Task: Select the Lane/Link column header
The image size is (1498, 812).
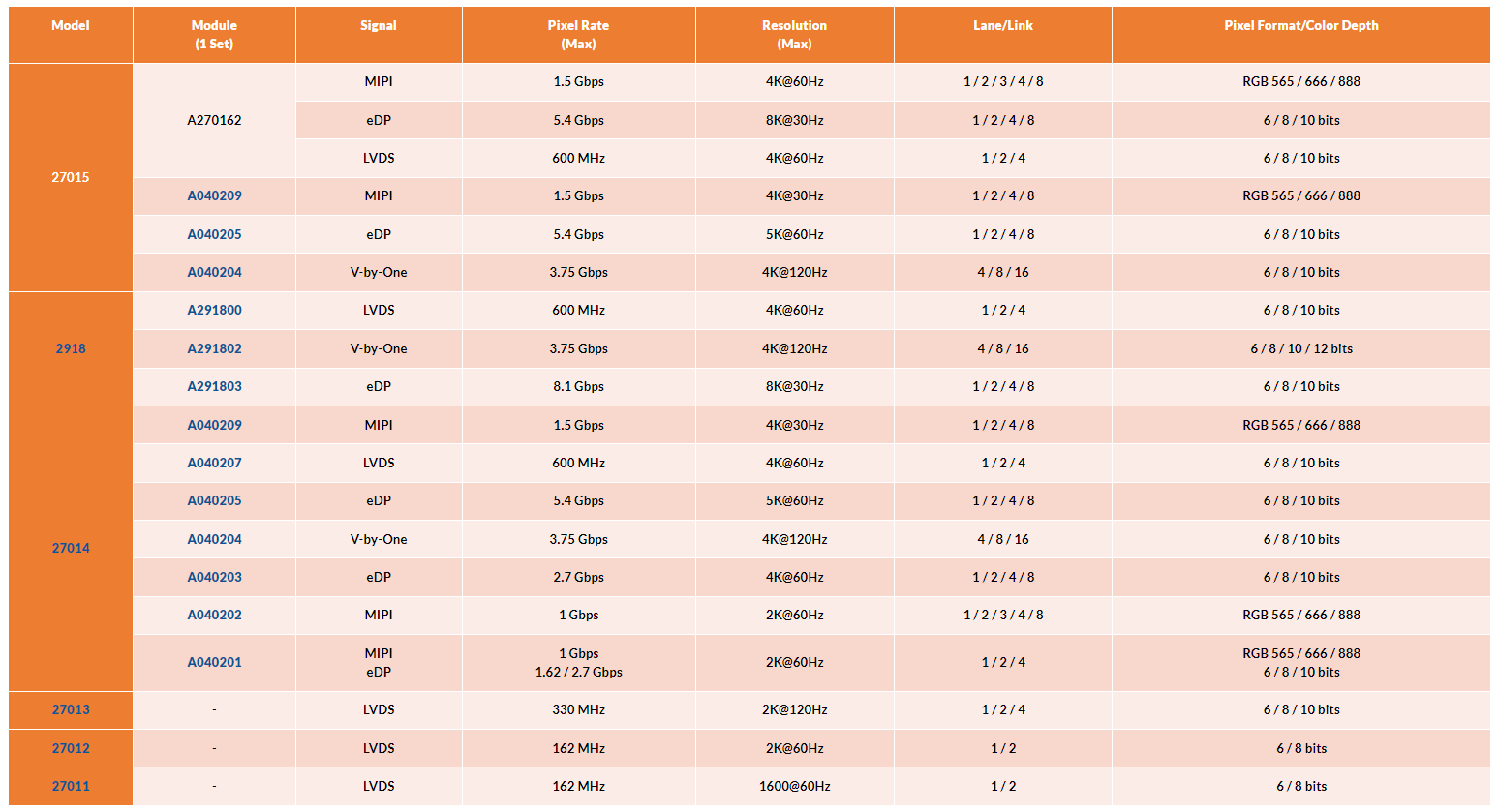Action: [x=1002, y=26]
